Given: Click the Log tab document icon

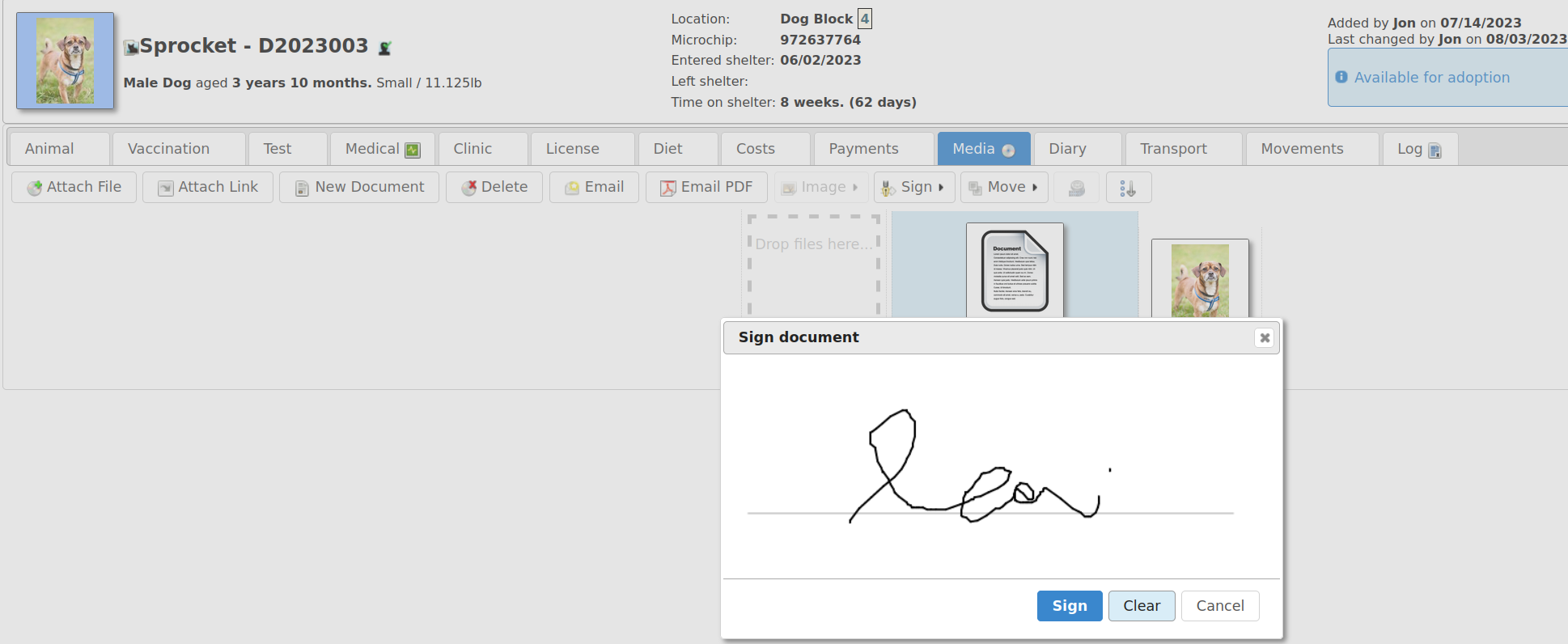Looking at the screenshot, I should [1435, 150].
